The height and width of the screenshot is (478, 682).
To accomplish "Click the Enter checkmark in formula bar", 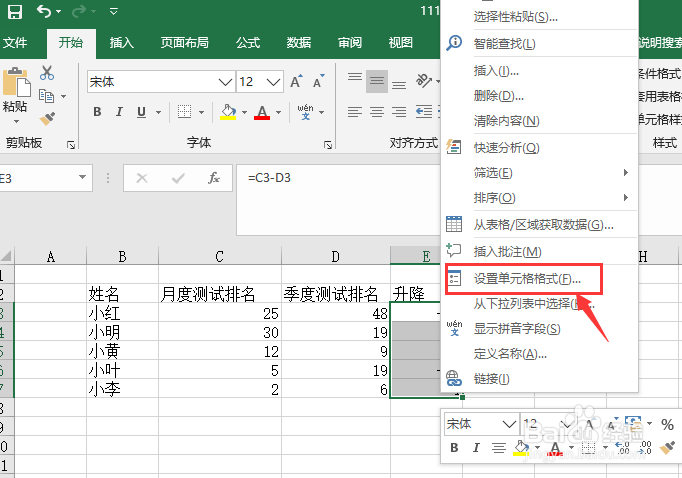I will point(178,178).
